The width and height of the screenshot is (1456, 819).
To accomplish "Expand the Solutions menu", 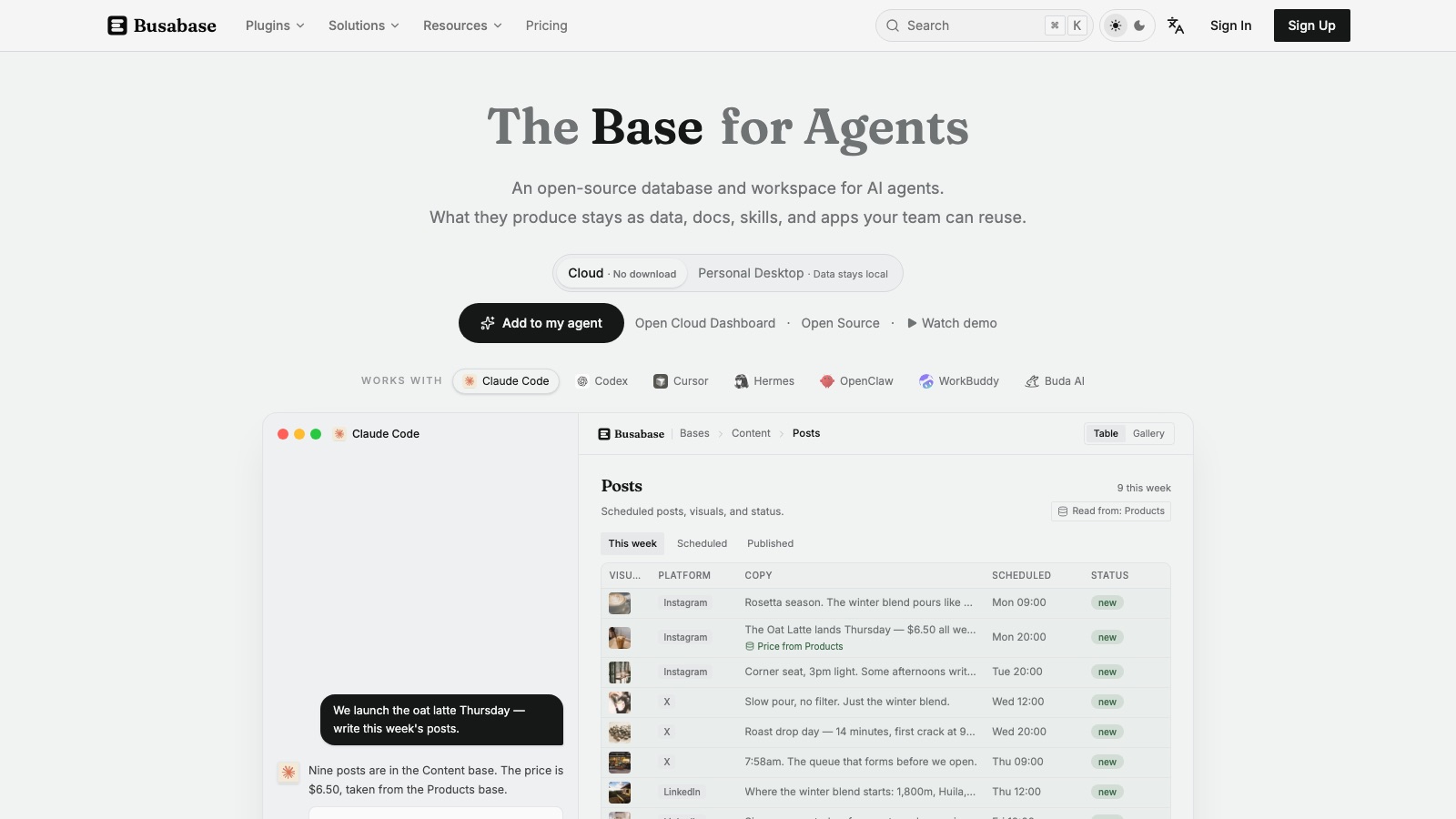I will (x=364, y=25).
